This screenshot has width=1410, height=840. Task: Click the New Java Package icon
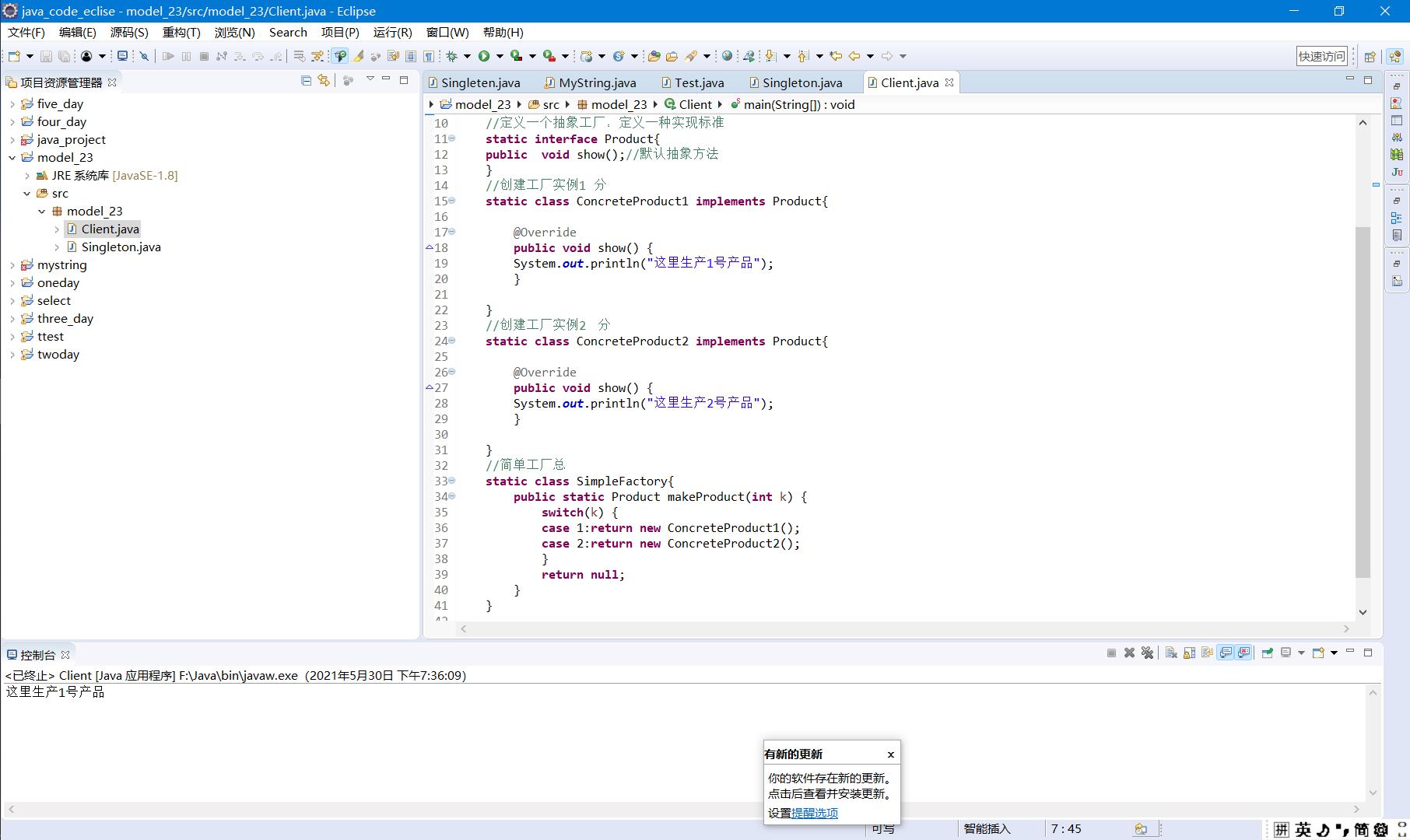point(586,56)
